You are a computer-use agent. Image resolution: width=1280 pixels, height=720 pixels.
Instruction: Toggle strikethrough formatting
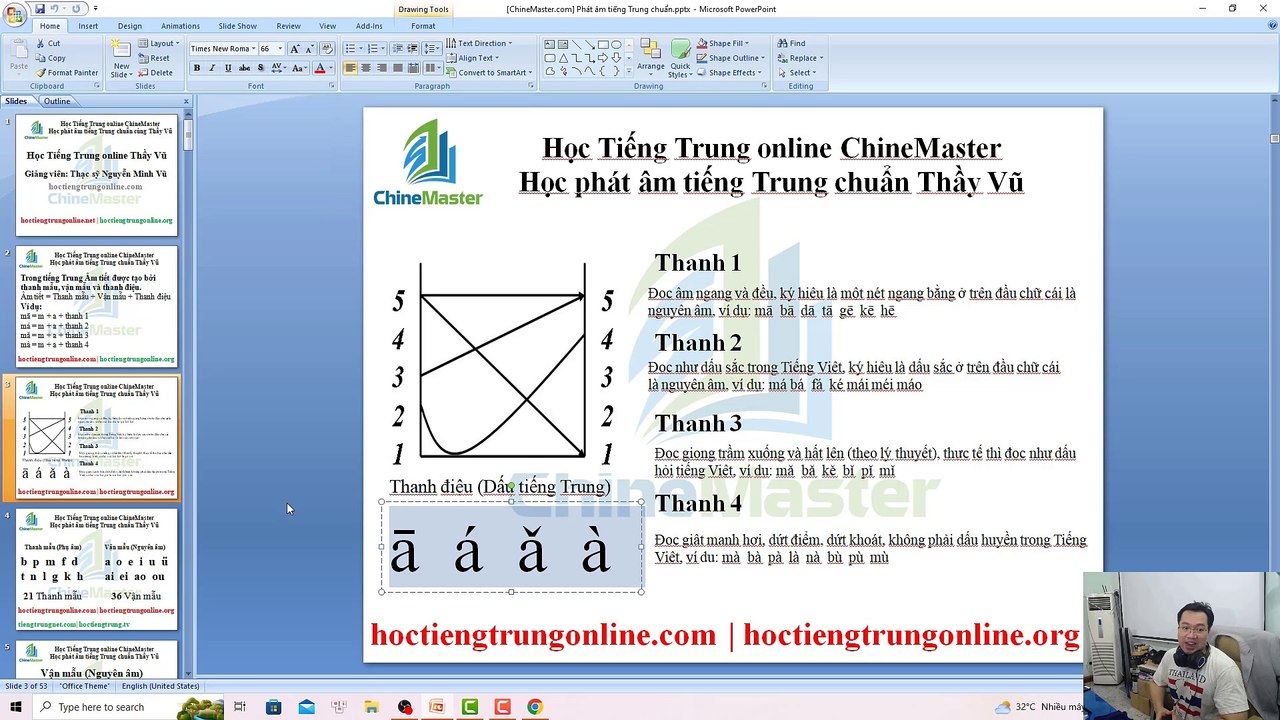[x=244, y=68]
